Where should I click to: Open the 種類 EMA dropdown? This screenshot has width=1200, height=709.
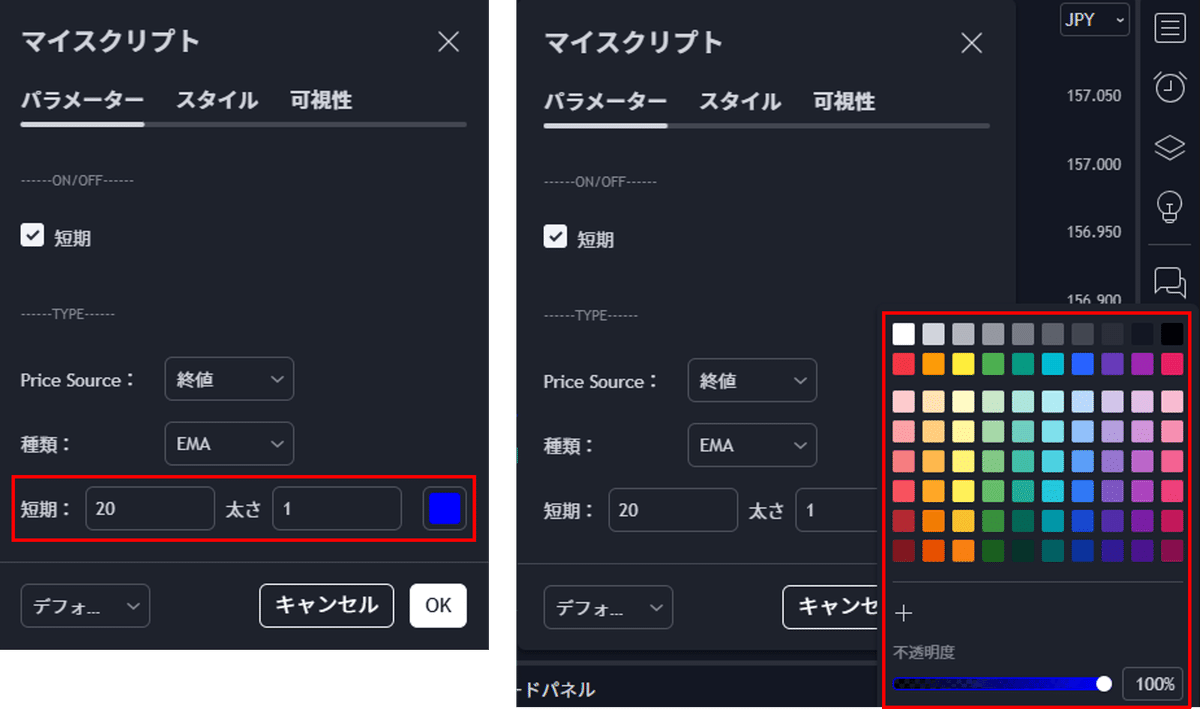[x=229, y=443]
